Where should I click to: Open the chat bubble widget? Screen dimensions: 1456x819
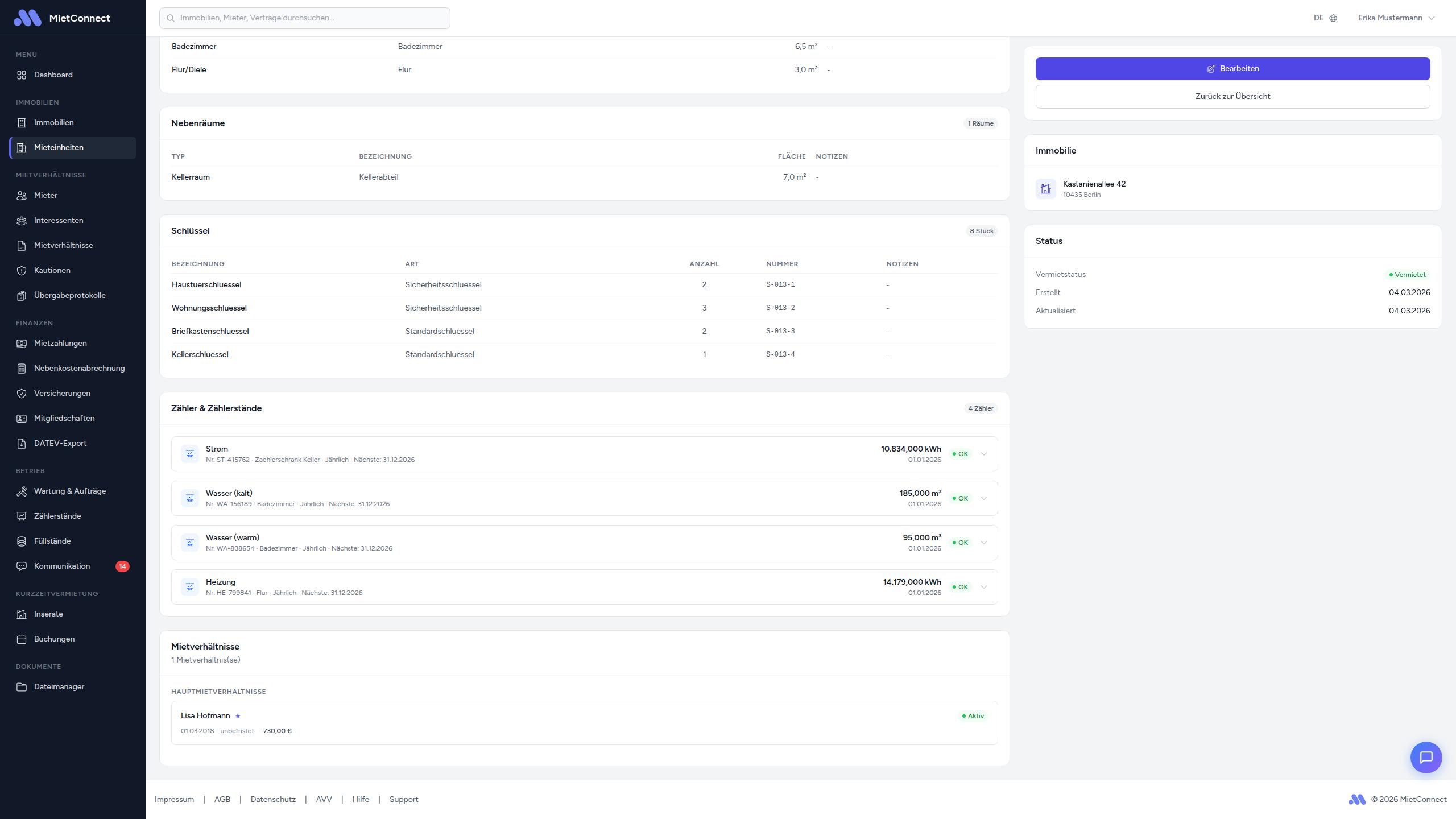tap(1426, 757)
